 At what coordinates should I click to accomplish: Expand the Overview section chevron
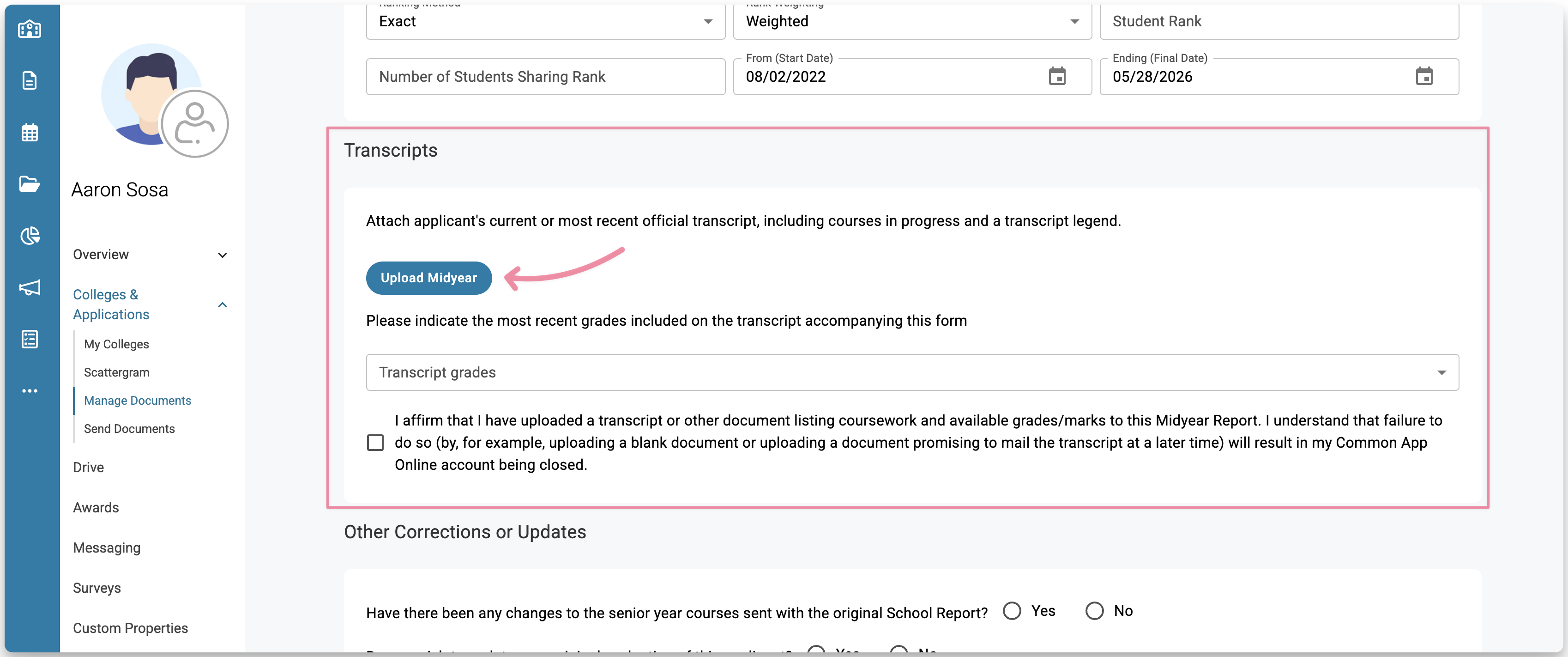pos(223,255)
